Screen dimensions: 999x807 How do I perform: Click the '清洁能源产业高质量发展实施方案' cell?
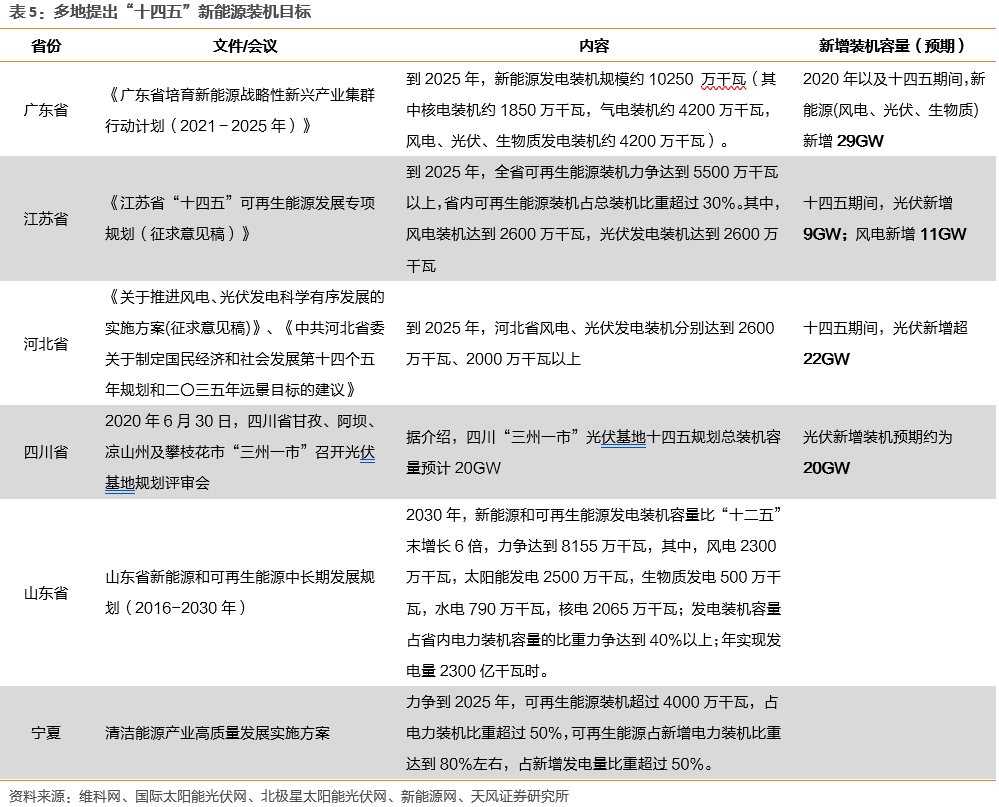[x=217, y=733]
